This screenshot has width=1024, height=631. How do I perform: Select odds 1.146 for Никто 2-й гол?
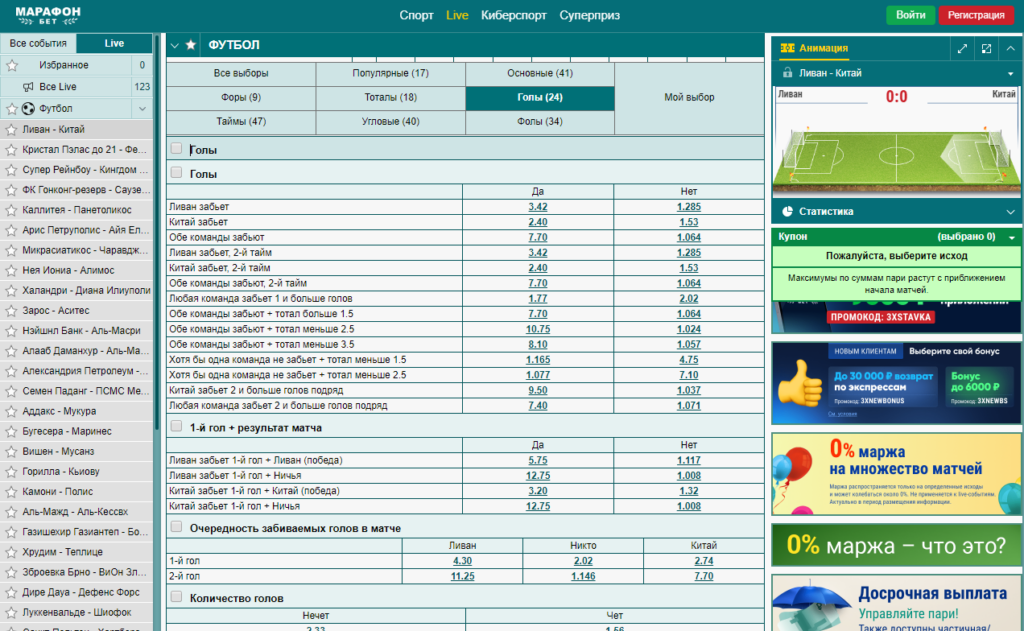[x=583, y=576]
